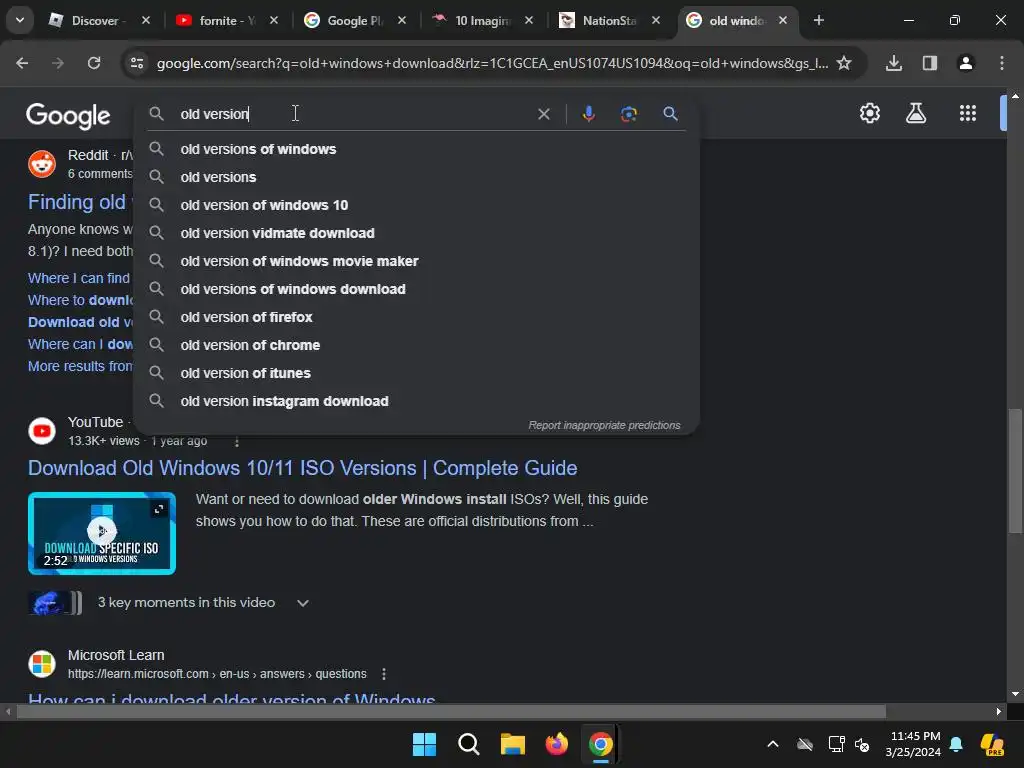The image size is (1024, 768).
Task: Open 'How can i download older version' result
Action: 232,697
